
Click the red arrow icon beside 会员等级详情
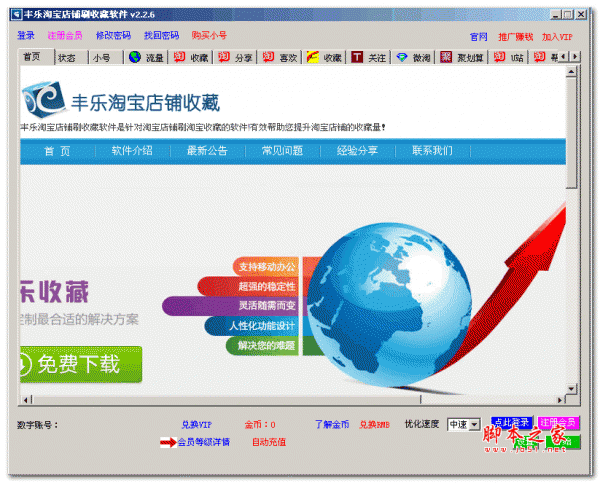click(168, 442)
